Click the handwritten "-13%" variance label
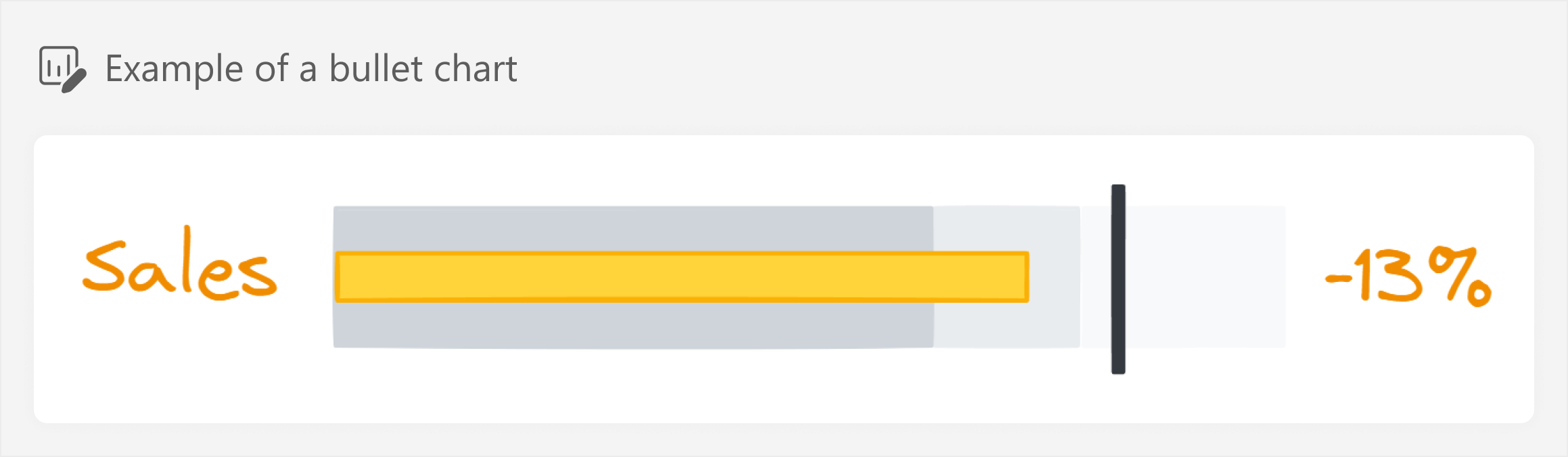Viewport: 1568px width, 457px height. click(1408, 276)
